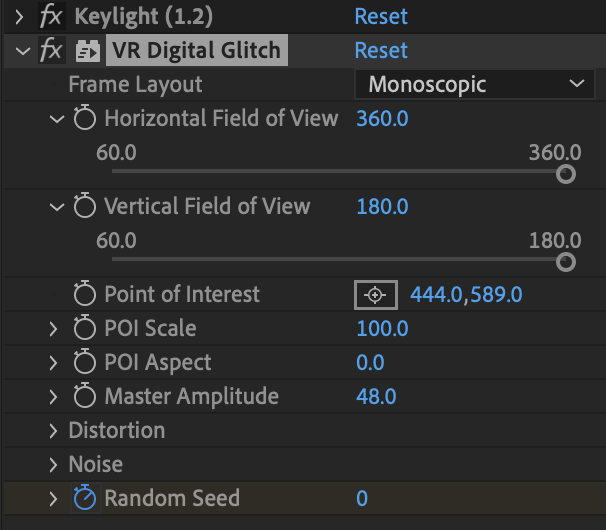The width and height of the screenshot is (606, 530).
Task: Click the VR Digital Glitch preset icon
Action: click(86, 51)
